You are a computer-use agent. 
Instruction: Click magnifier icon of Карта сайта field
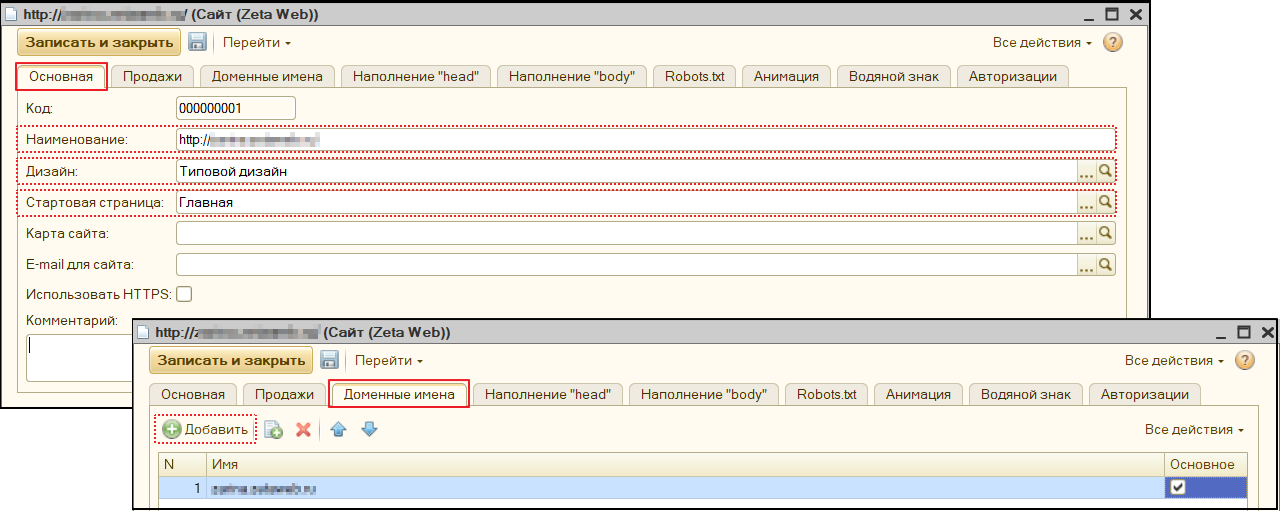[1106, 234]
